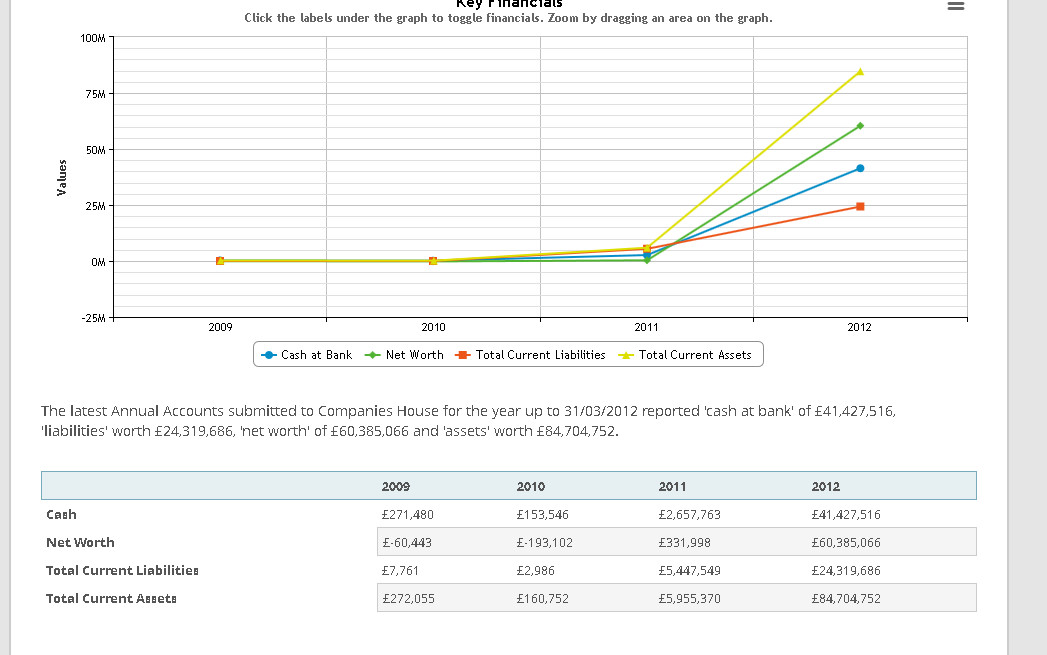Click the 2012 Total Current Assets triangle marker
The width and height of the screenshot is (1047, 655).
point(860,71)
